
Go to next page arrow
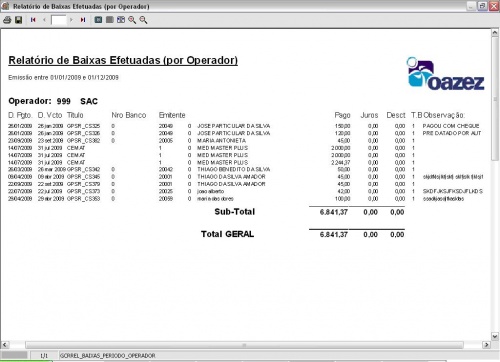pyautogui.click(x=71, y=20)
